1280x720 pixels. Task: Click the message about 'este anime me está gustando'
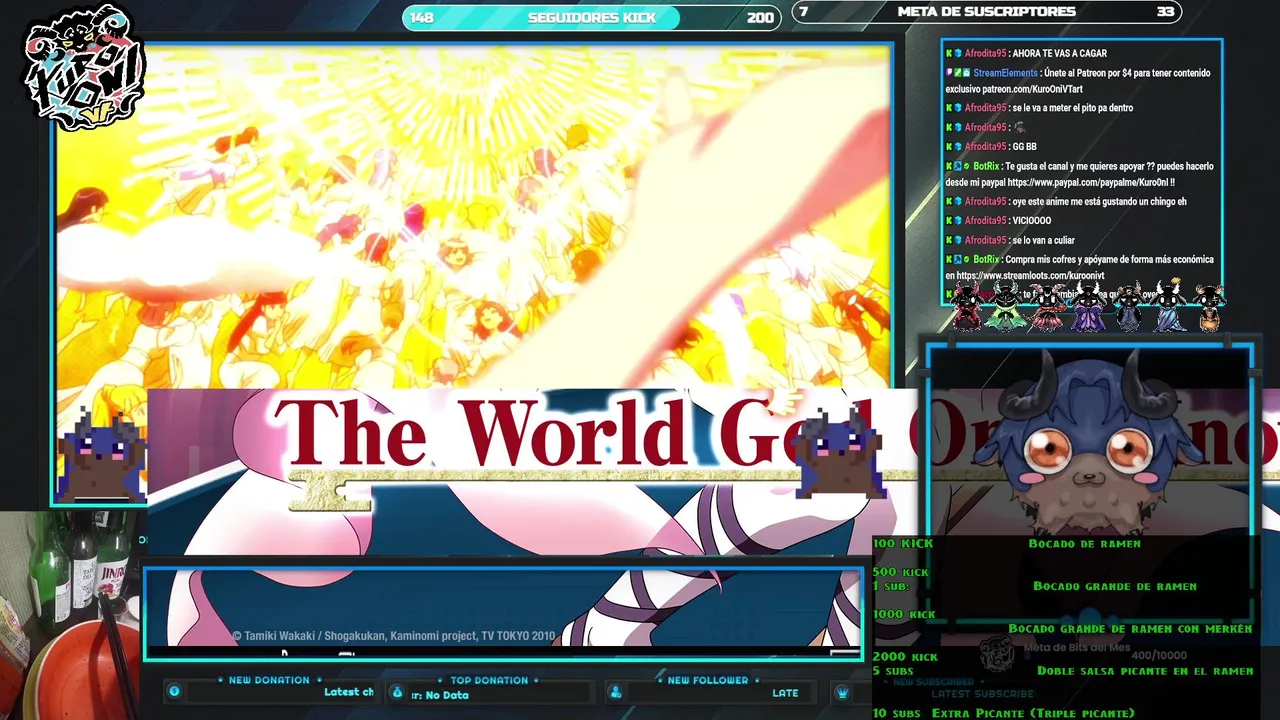pos(1099,202)
